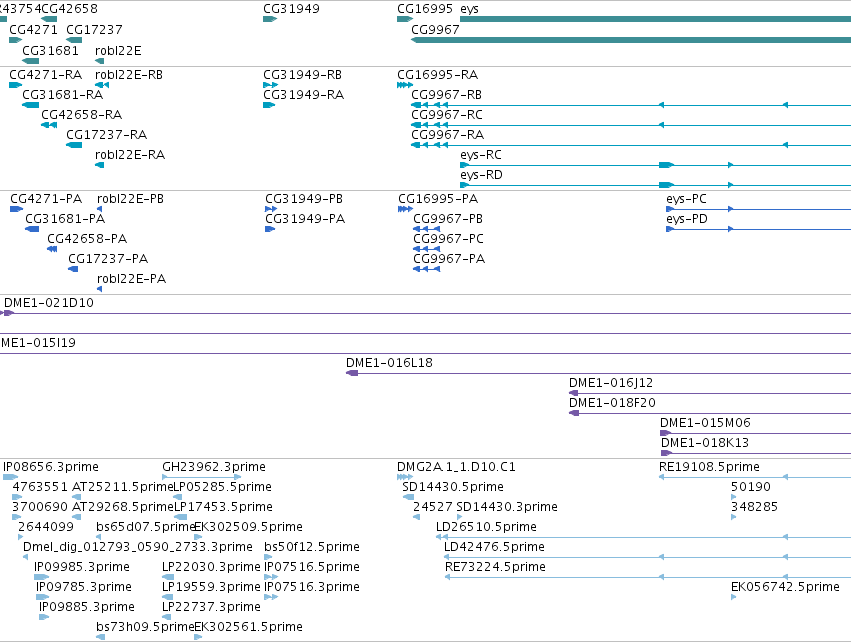Select BAC clone DME1-018K13
This screenshot has width=851, height=642.
pyautogui.click(x=705, y=443)
